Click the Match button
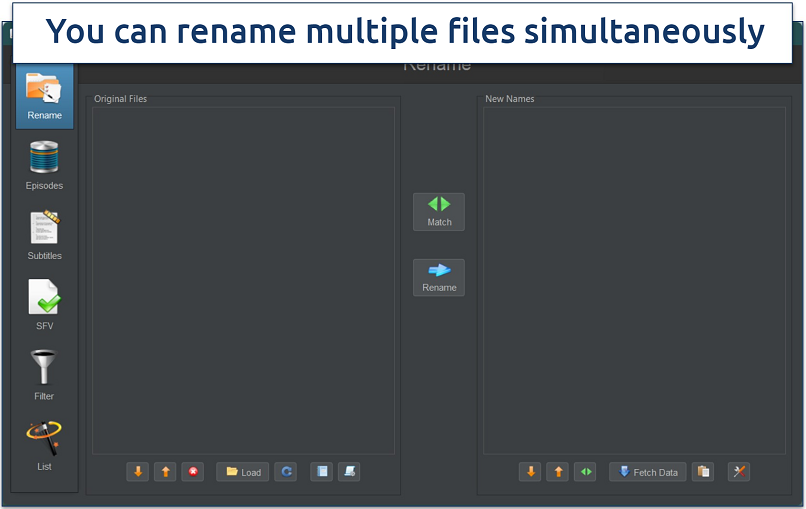The image size is (806, 509). pos(439,211)
